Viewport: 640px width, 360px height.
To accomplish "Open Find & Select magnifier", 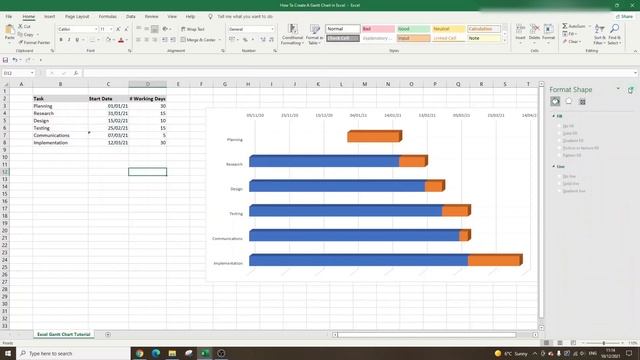I will [x=614, y=34].
